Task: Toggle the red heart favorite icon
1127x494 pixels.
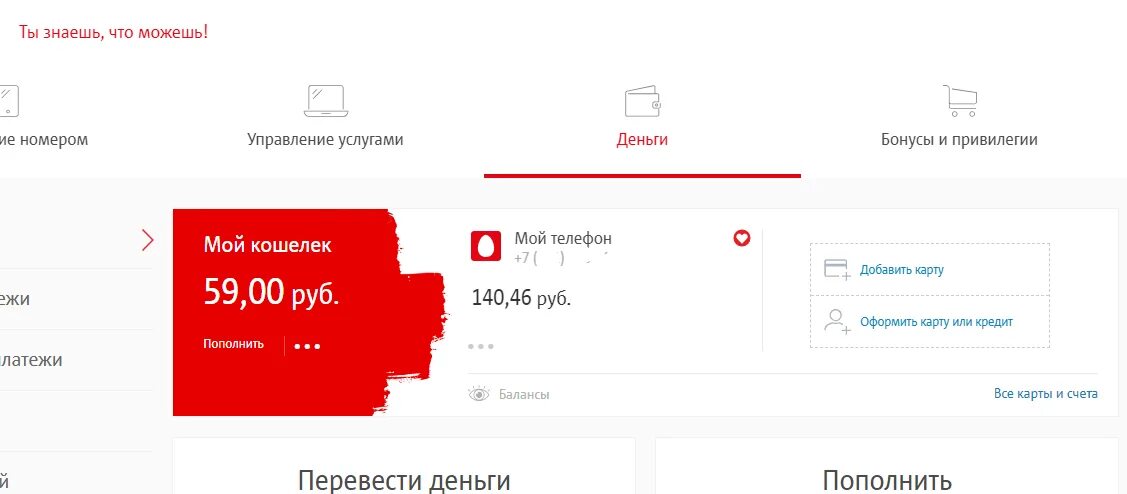Action: click(x=742, y=238)
